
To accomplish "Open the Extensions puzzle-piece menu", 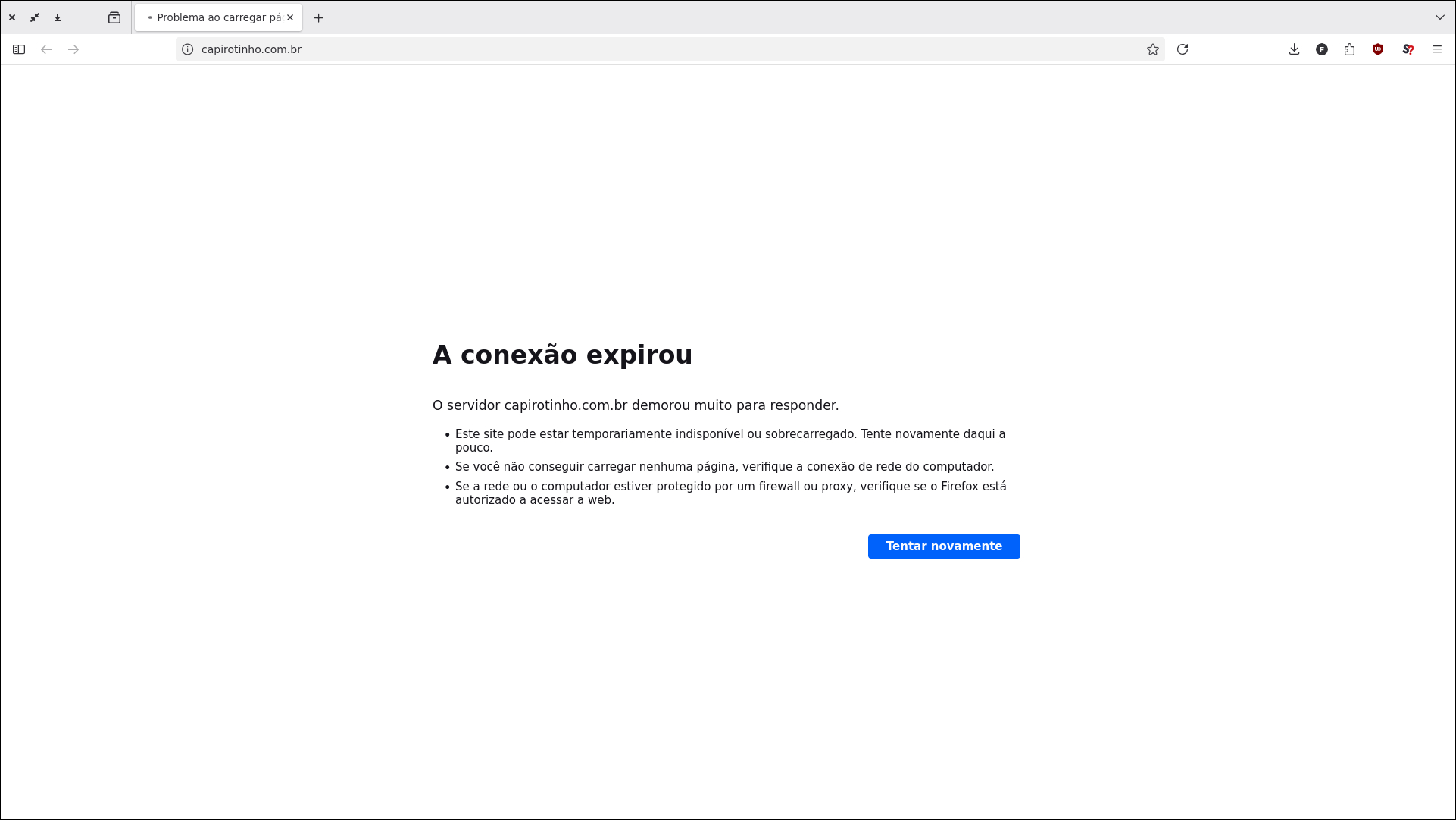I will (1349, 49).
